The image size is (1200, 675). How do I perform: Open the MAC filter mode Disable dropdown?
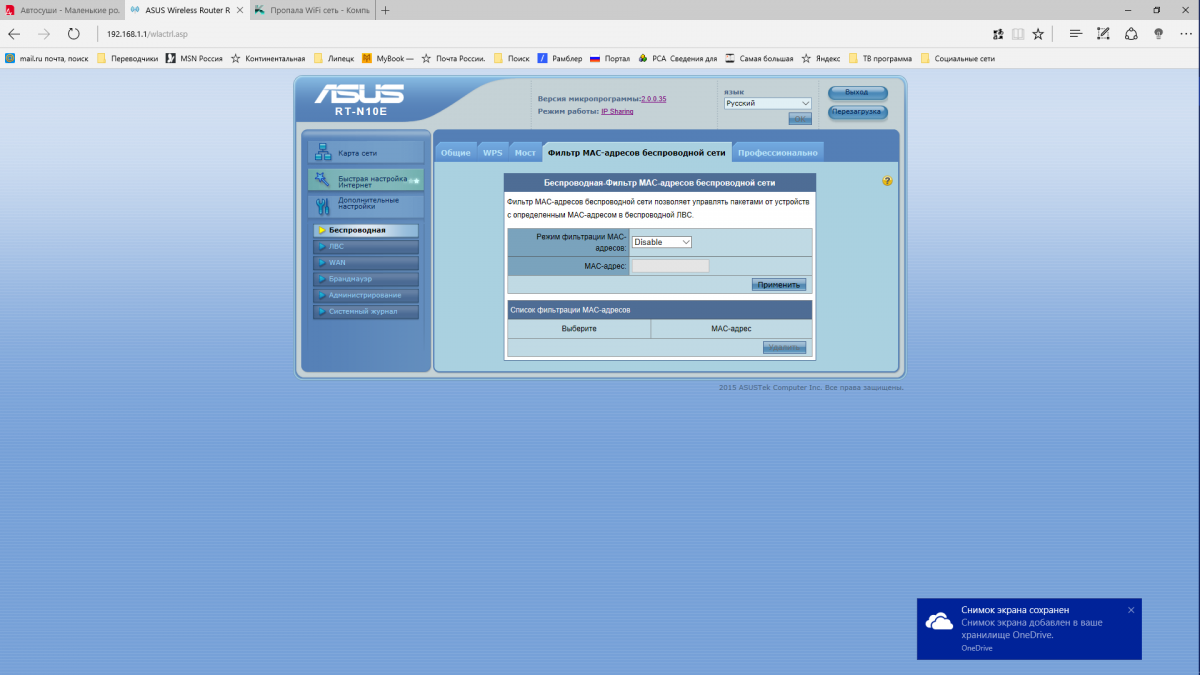(x=662, y=242)
